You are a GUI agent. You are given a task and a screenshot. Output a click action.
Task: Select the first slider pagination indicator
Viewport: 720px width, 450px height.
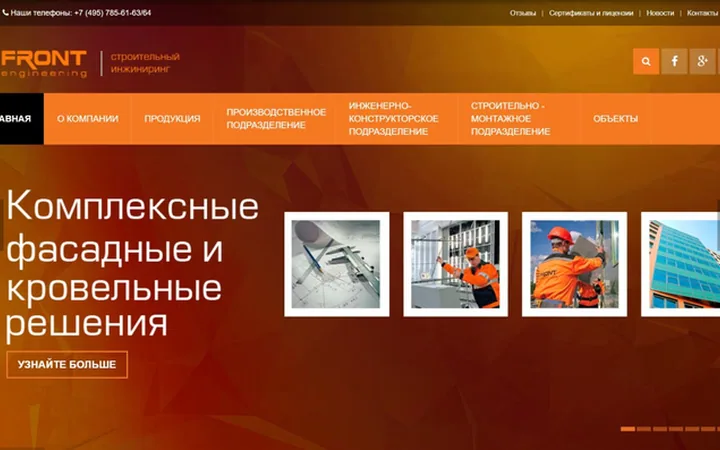pos(628,429)
